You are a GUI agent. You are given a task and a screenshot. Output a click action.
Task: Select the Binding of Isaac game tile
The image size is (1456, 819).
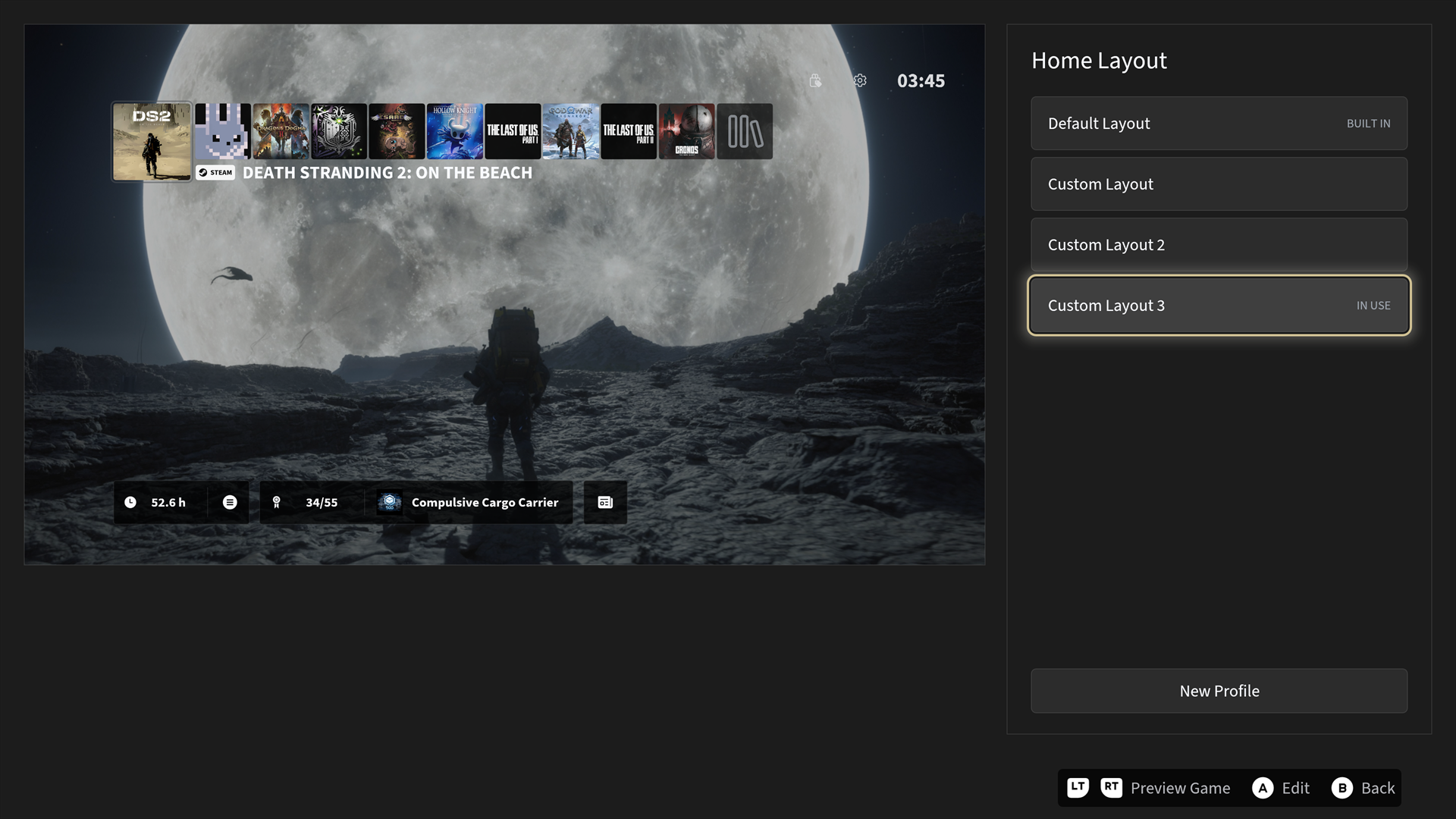[397, 131]
